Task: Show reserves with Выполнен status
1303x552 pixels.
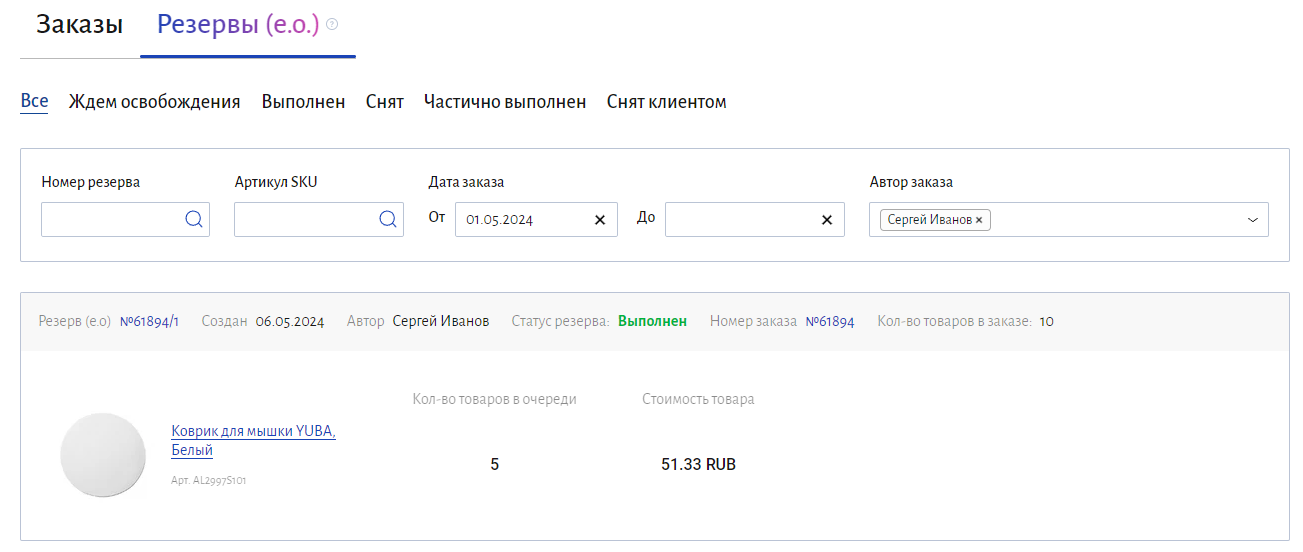Action: point(303,102)
